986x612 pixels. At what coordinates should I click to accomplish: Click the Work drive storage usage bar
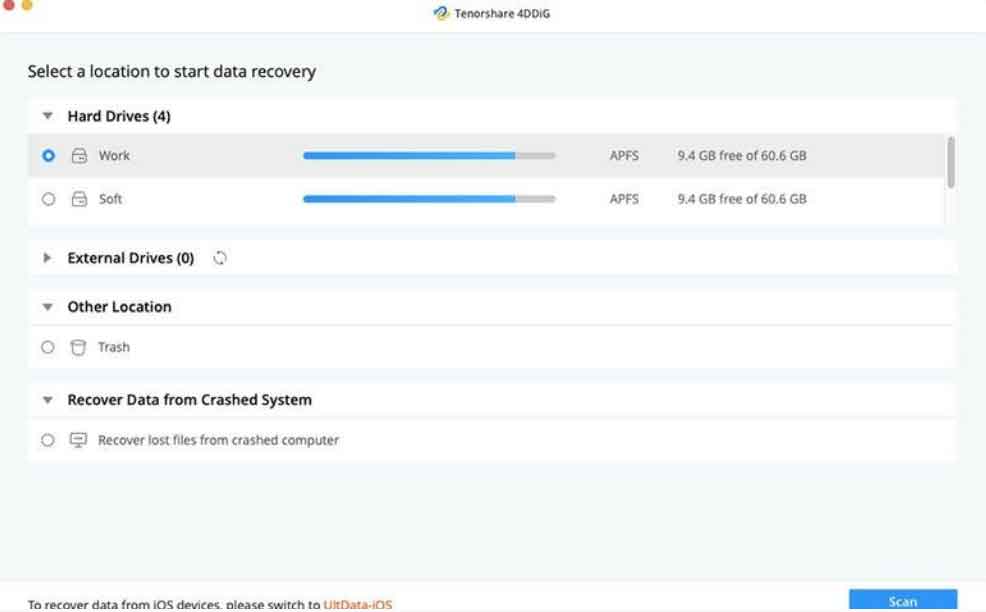(429, 156)
